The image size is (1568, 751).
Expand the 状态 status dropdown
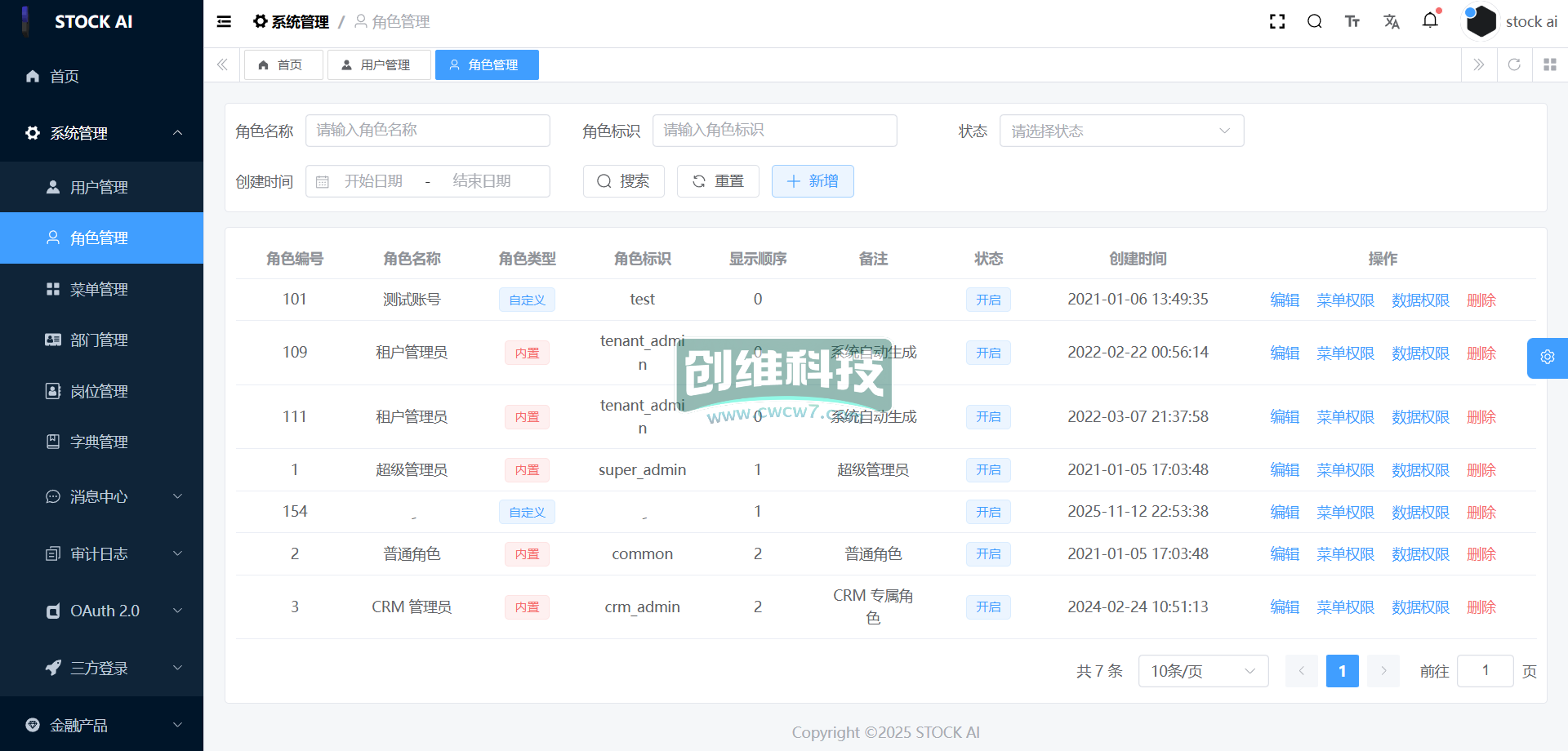[1120, 131]
